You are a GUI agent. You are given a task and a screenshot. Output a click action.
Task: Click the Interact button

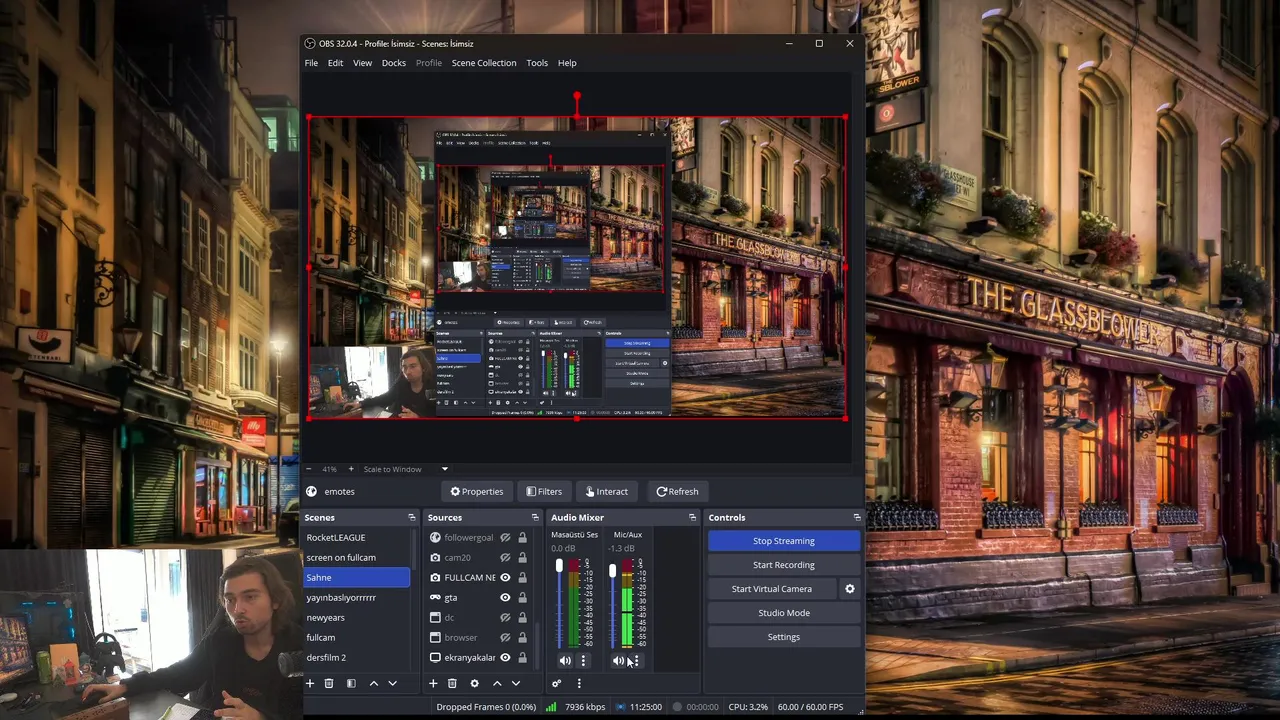point(606,491)
